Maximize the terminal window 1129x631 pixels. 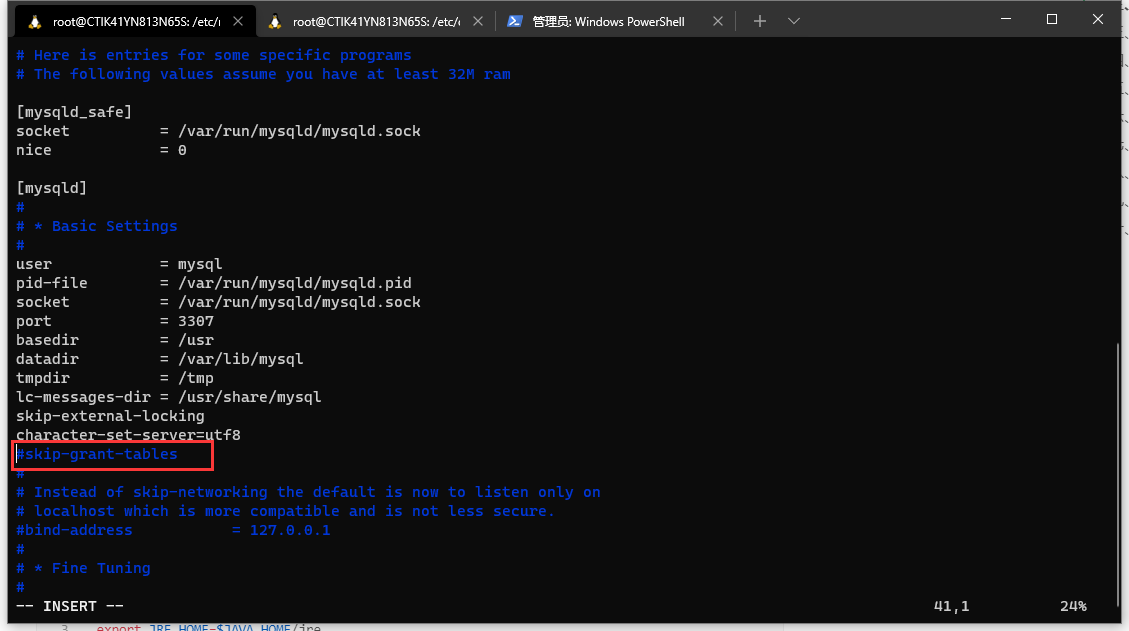(x=1052, y=19)
